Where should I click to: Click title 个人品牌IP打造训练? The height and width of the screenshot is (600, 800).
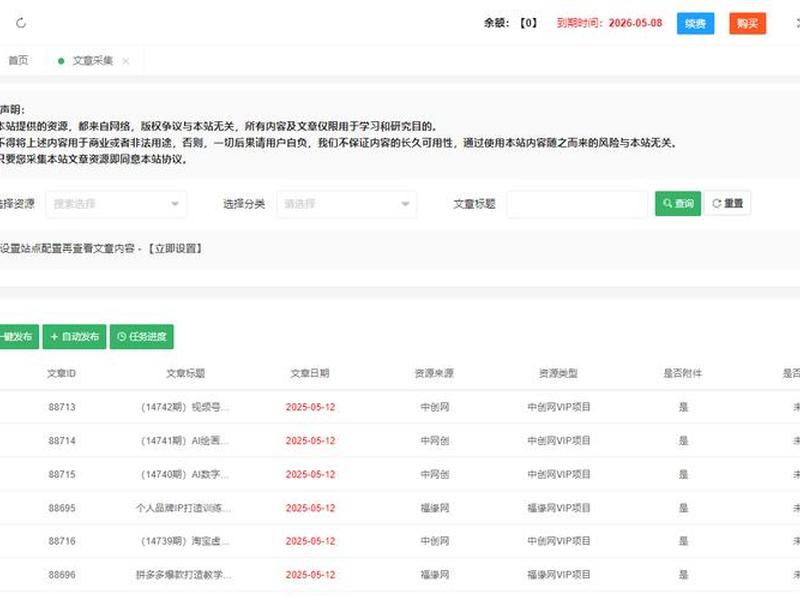184,508
